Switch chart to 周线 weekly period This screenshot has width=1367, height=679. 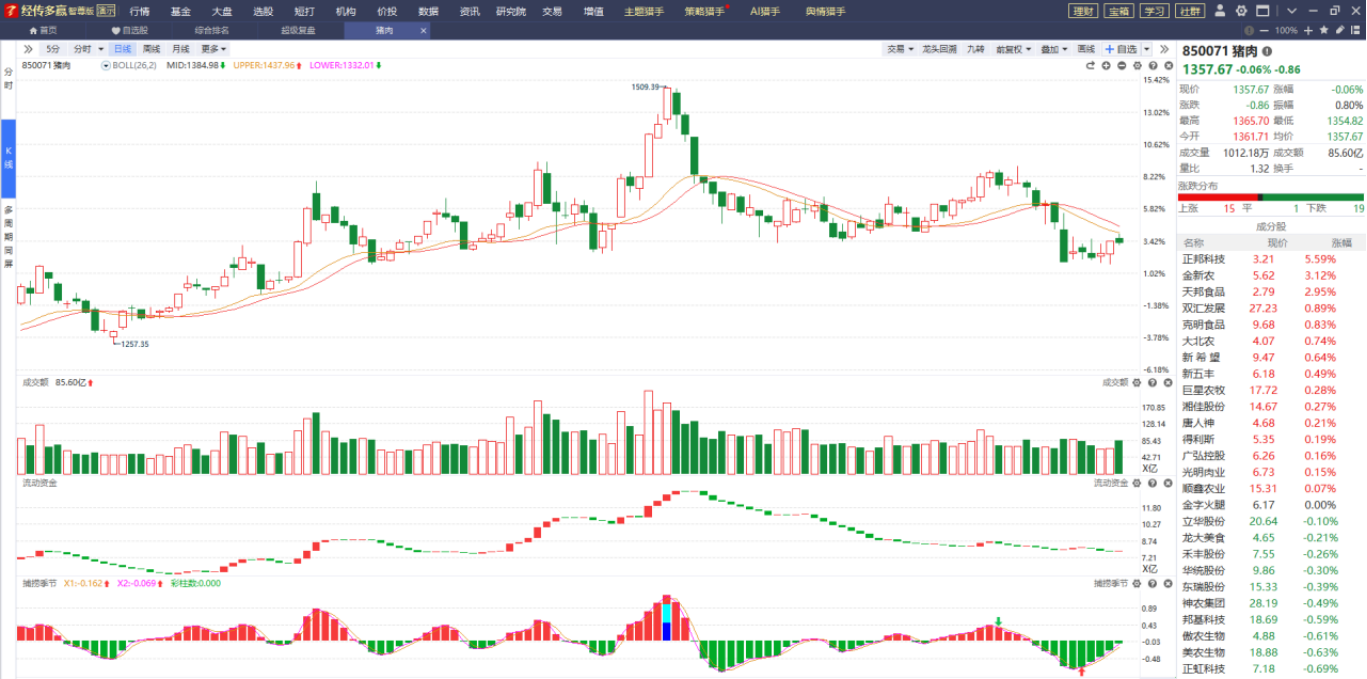pyautogui.click(x=151, y=48)
